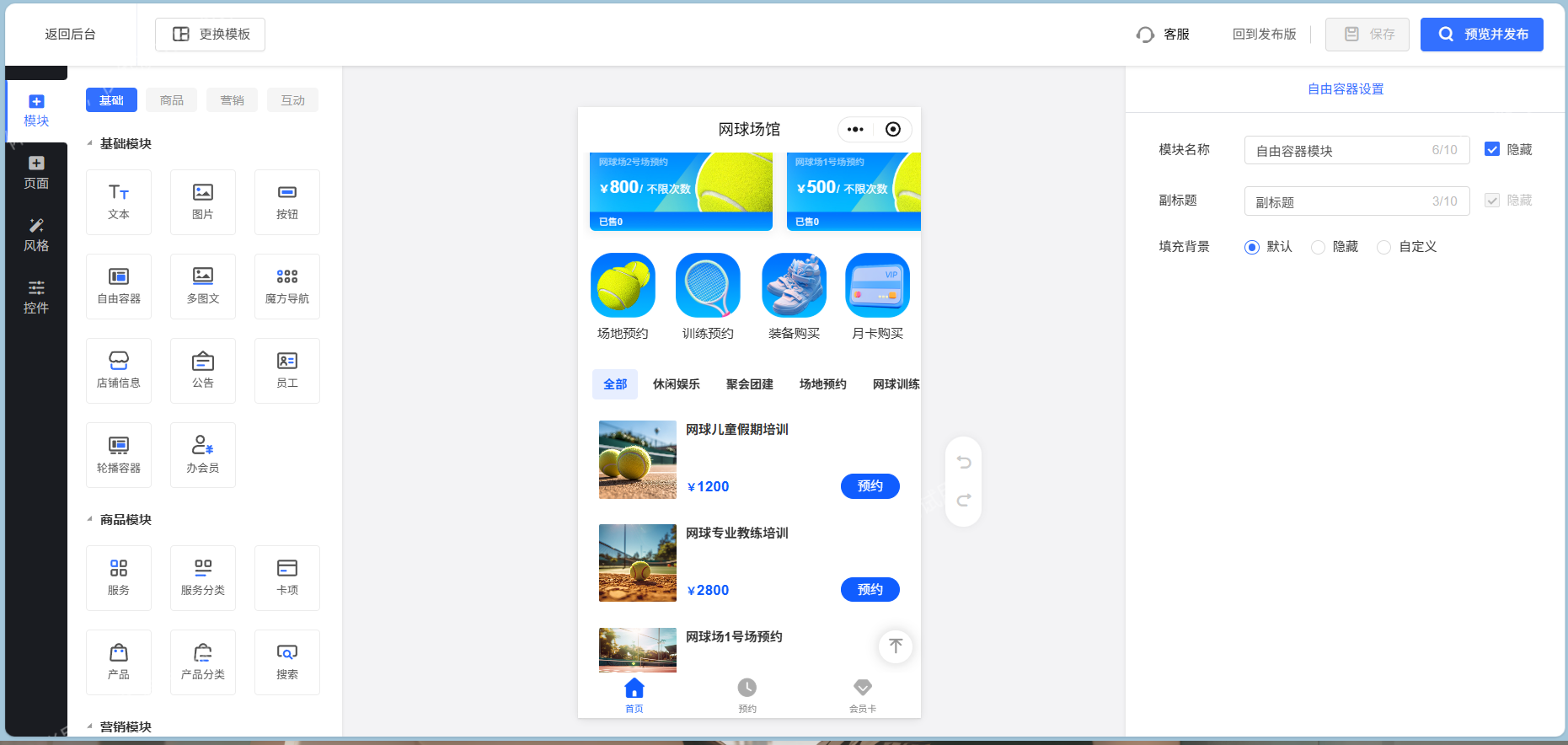Toggle 隐藏 checkbox for 副标题
The width and height of the screenshot is (1568, 745).
[1492, 200]
